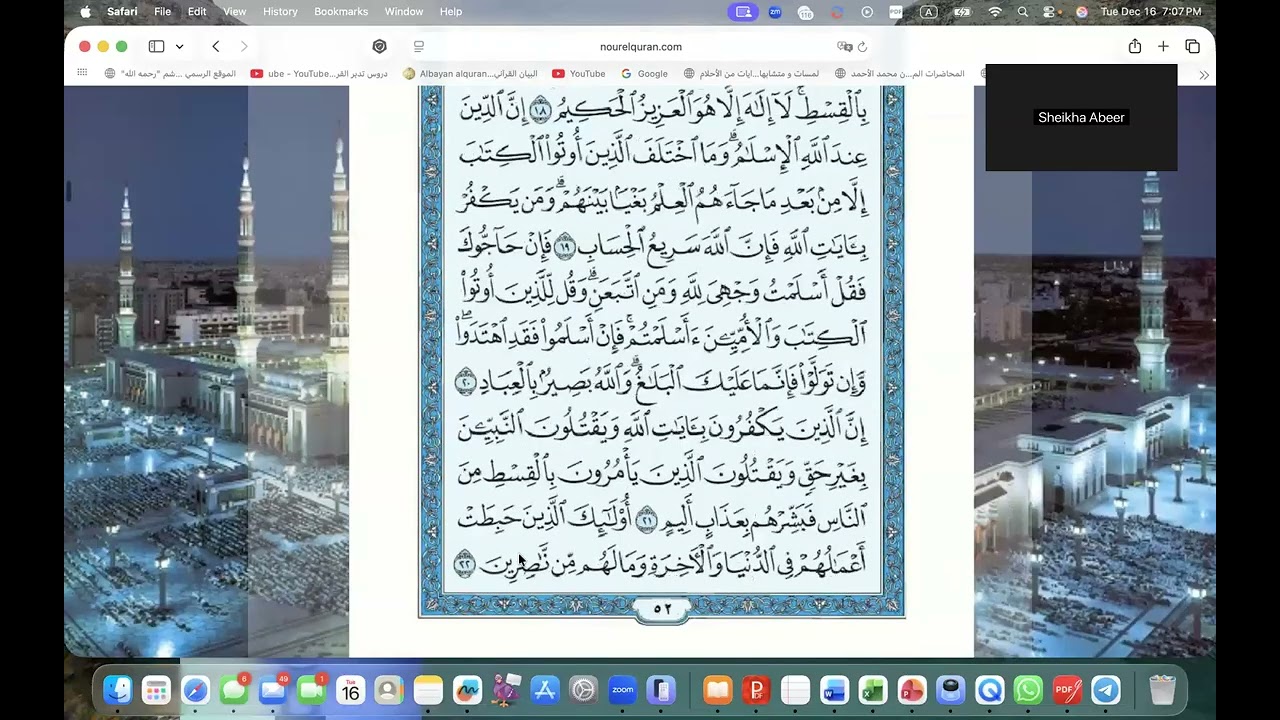Open the Wi-Fi status menu
The height and width of the screenshot is (720, 1280).
click(995, 12)
